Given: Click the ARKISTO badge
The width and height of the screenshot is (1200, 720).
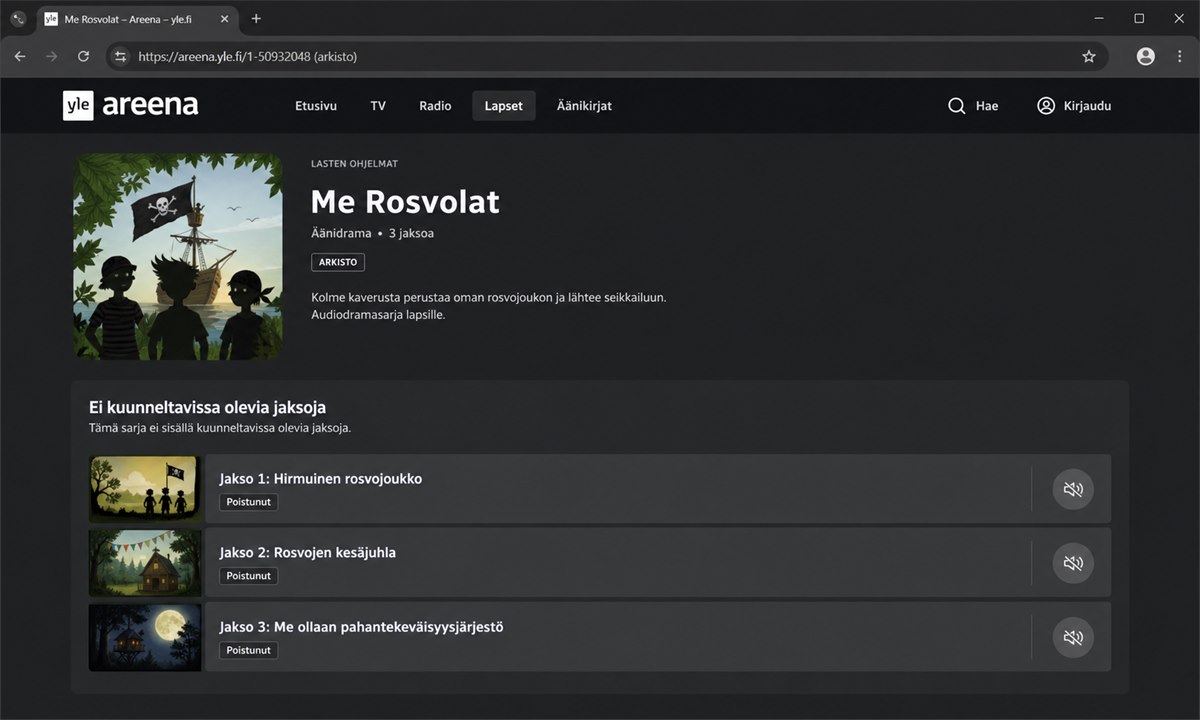Looking at the screenshot, I should click(x=338, y=262).
